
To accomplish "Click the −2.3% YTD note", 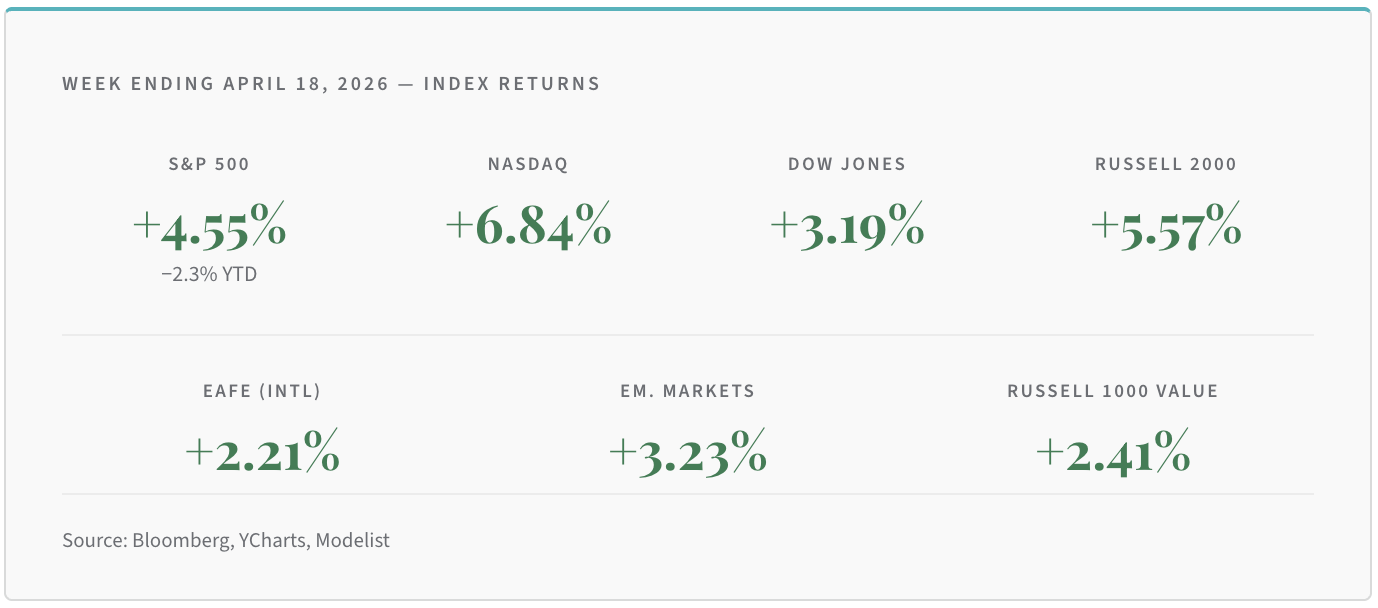I will pos(209,273).
